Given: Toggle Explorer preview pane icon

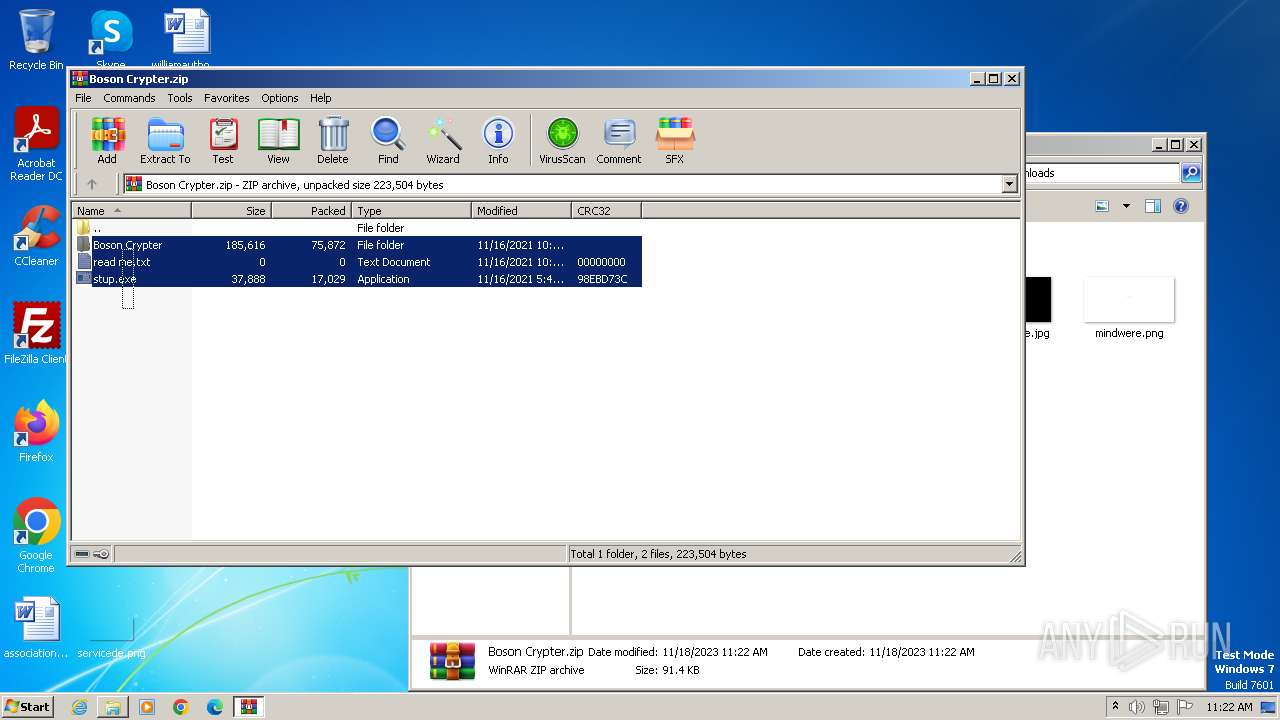Looking at the screenshot, I should [1153, 206].
